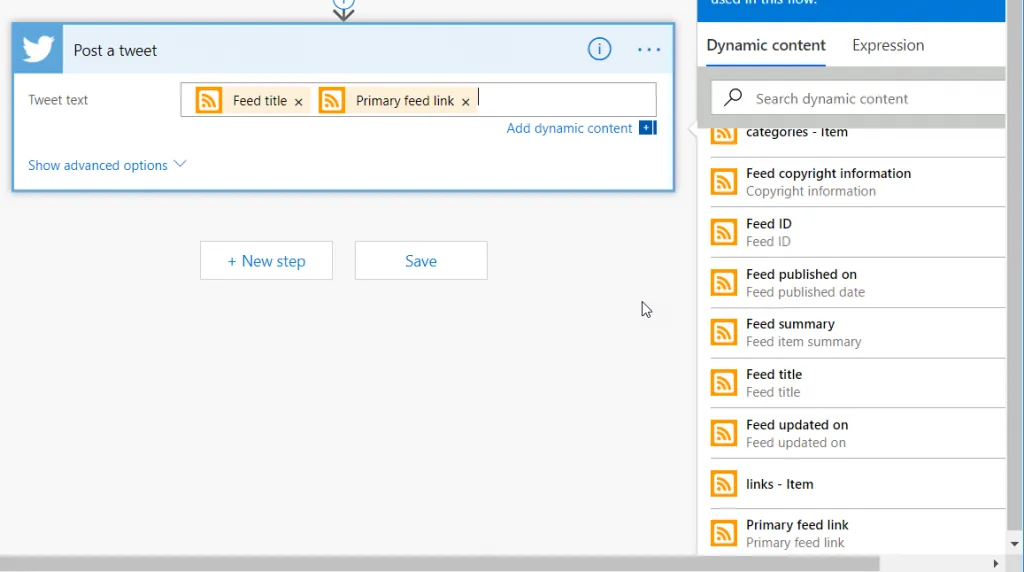Insert Feed ID dynamic content
The image size is (1024, 572).
click(768, 232)
